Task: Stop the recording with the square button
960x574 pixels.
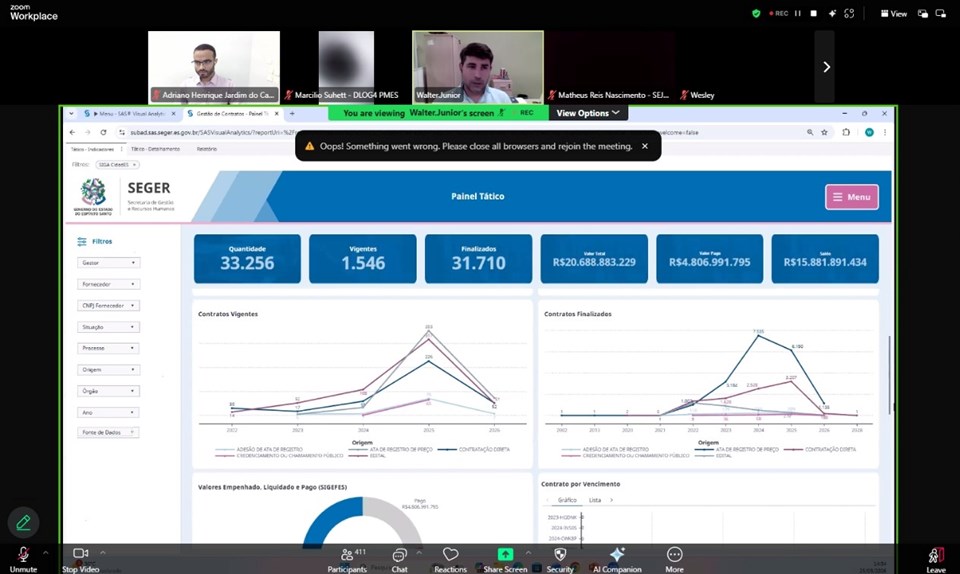Action: point(814,13)
